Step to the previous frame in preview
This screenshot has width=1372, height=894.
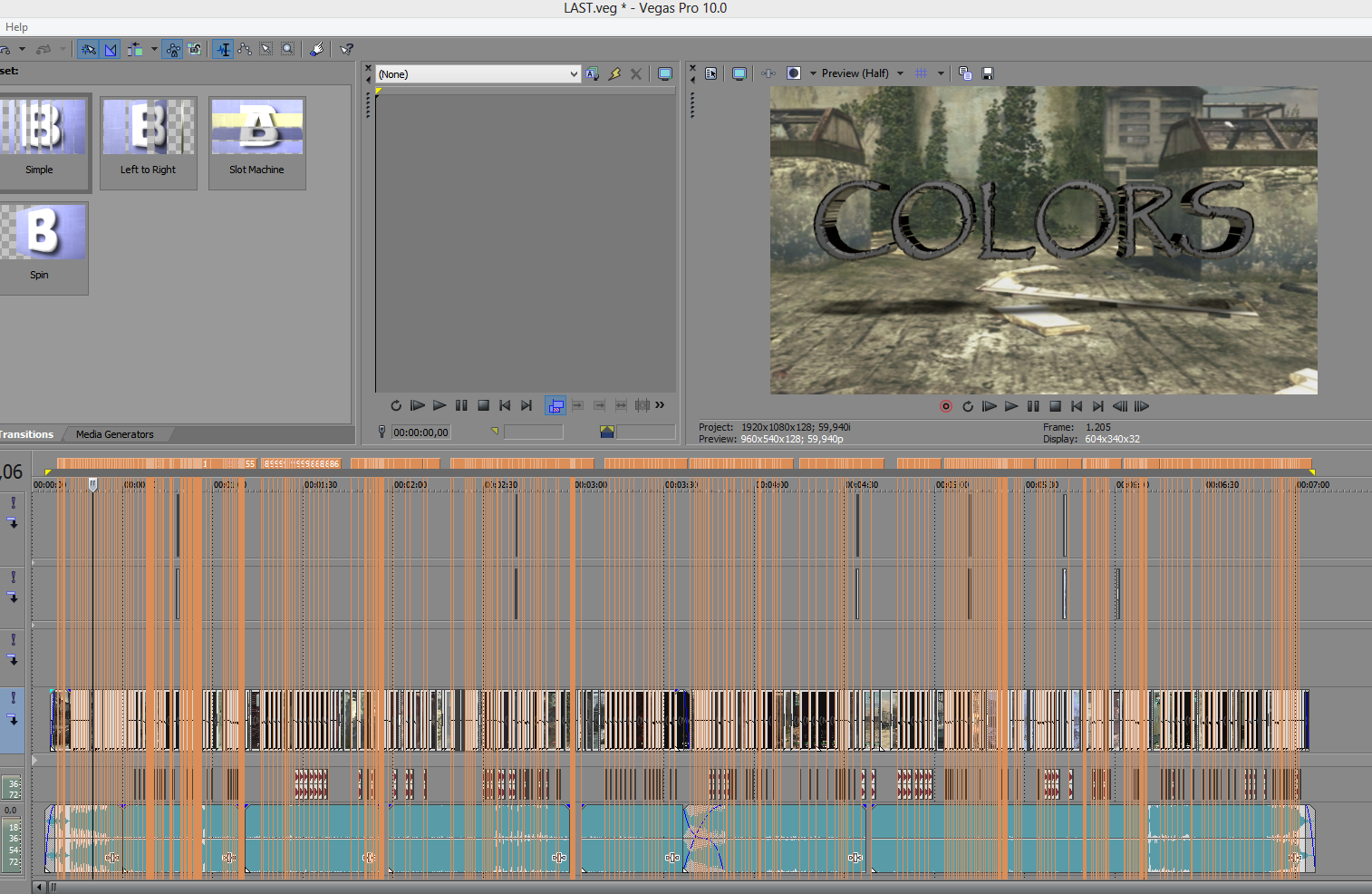(1120, 406)
